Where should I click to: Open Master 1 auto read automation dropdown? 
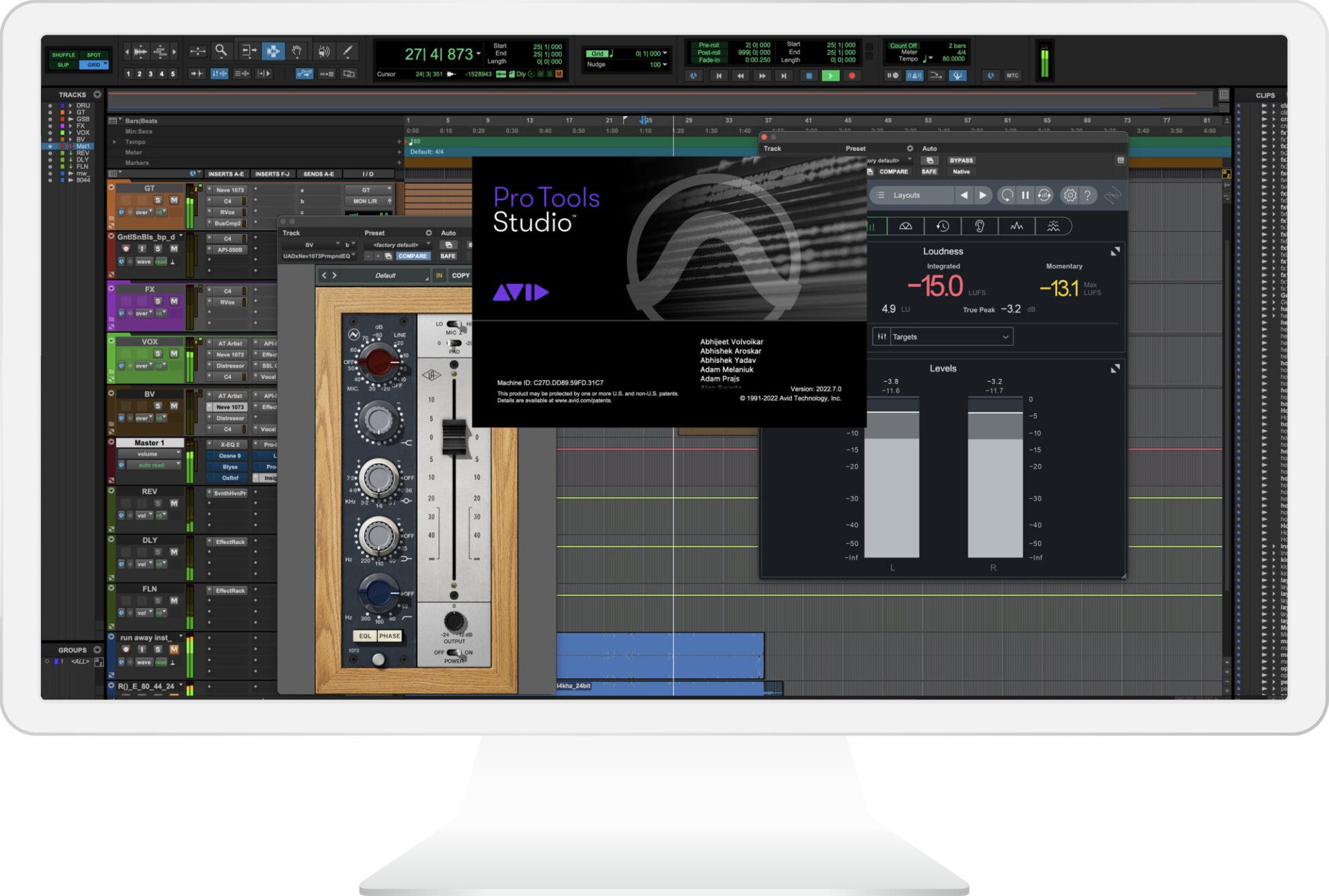(154, 465)
